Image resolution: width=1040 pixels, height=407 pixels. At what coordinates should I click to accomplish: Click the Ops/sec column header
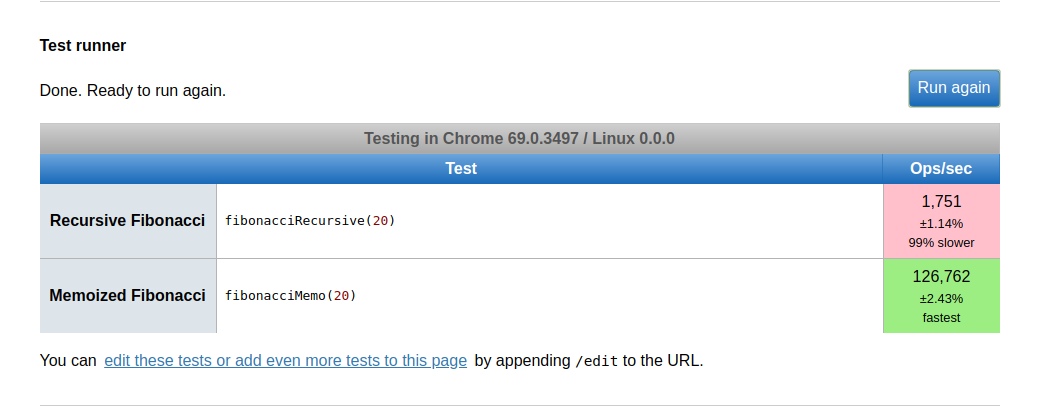(x=940, y=169)
